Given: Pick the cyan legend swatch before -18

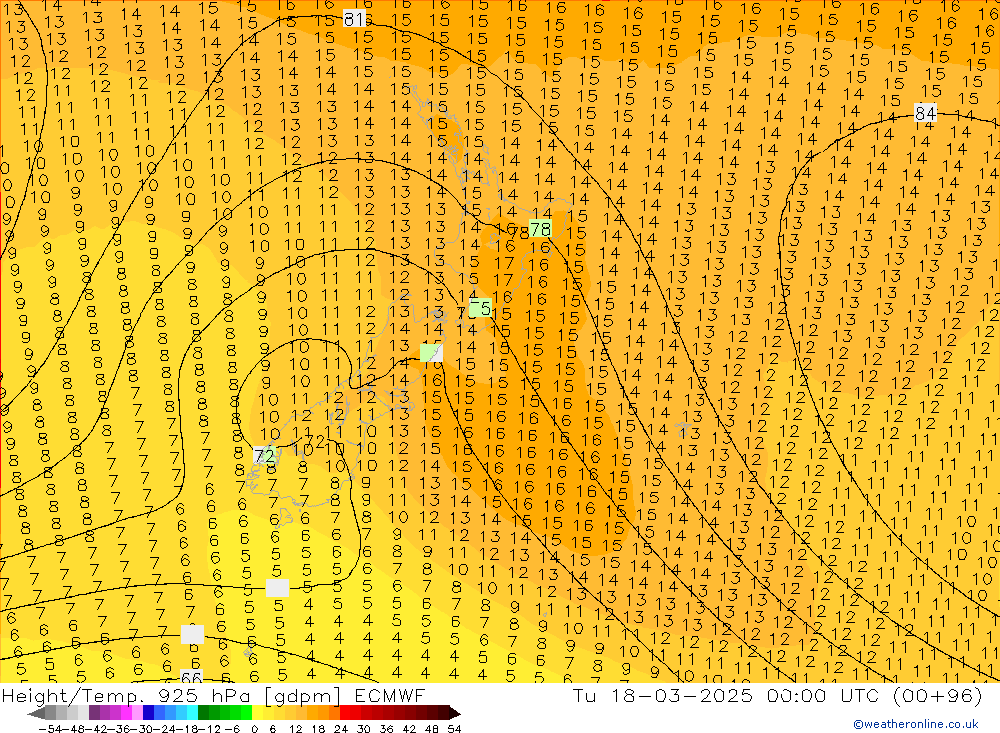Looking at the screenshot, I should pos(192,713).
